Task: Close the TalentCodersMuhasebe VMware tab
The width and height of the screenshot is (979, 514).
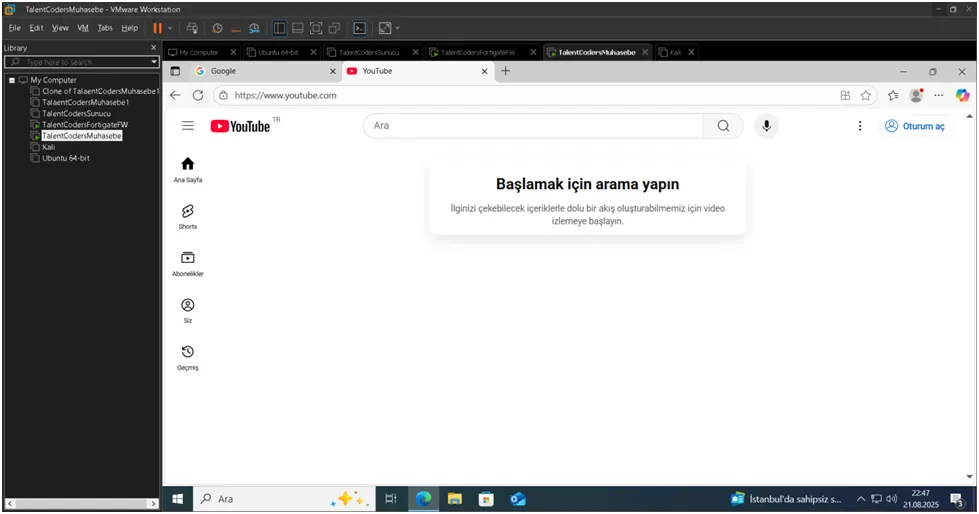Action: (645, 52)
